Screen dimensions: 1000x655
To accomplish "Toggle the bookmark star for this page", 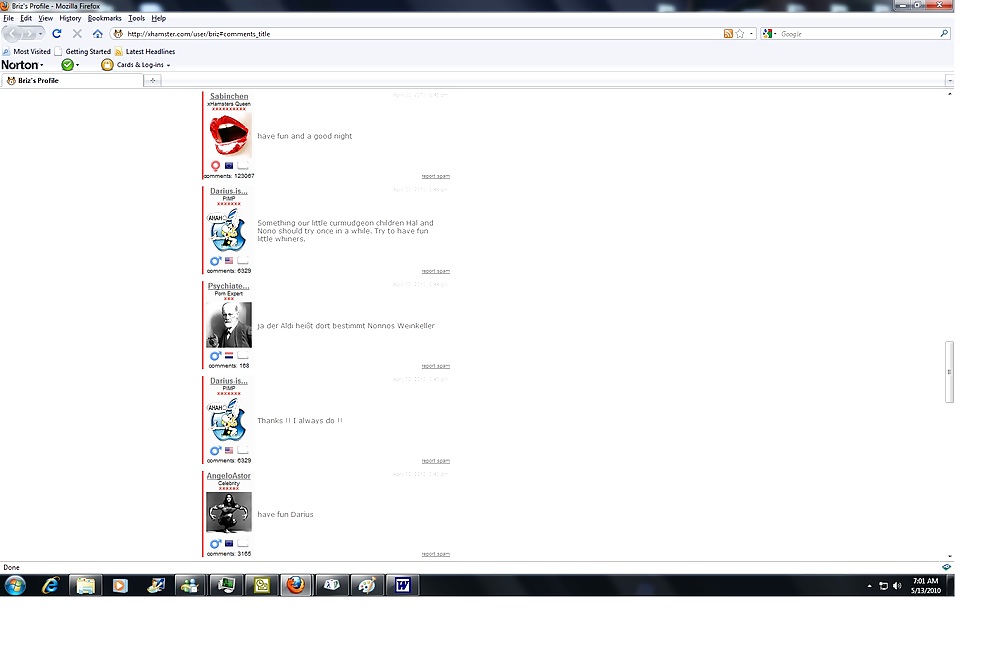I will pos(740,34).
